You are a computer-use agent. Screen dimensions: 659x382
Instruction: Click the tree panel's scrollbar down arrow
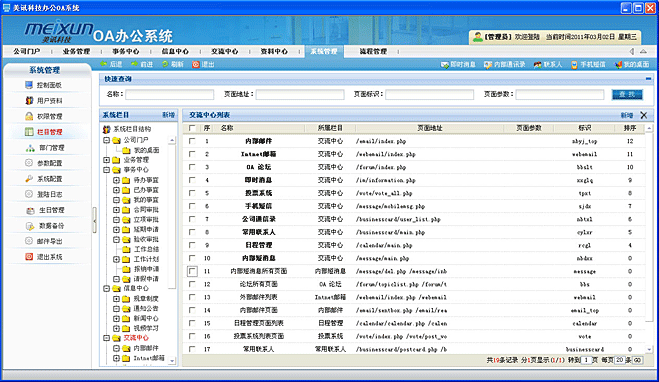pos(172,361)
